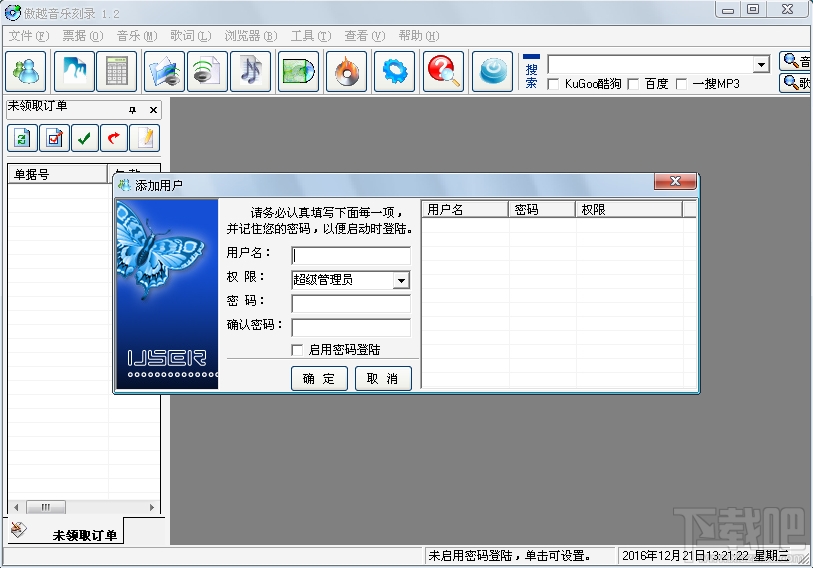Open the calculator toolbar icon
This screenshot has height=568, width=813.
[117, 72]
